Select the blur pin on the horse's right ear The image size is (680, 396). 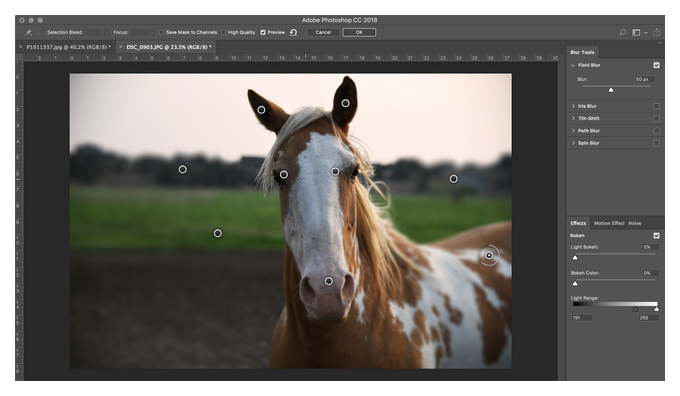pos(345,103)
